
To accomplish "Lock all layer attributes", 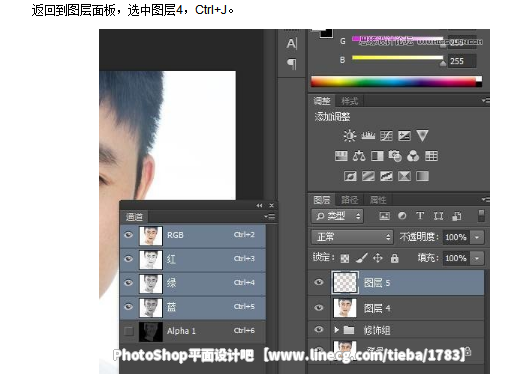I will coord(395,258).
